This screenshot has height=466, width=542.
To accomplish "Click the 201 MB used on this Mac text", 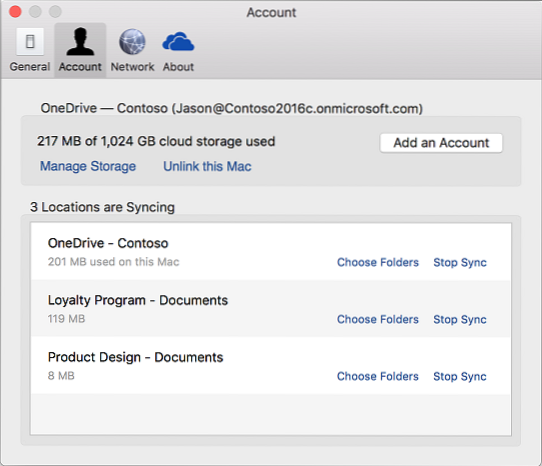I will (x=113, y=262).
